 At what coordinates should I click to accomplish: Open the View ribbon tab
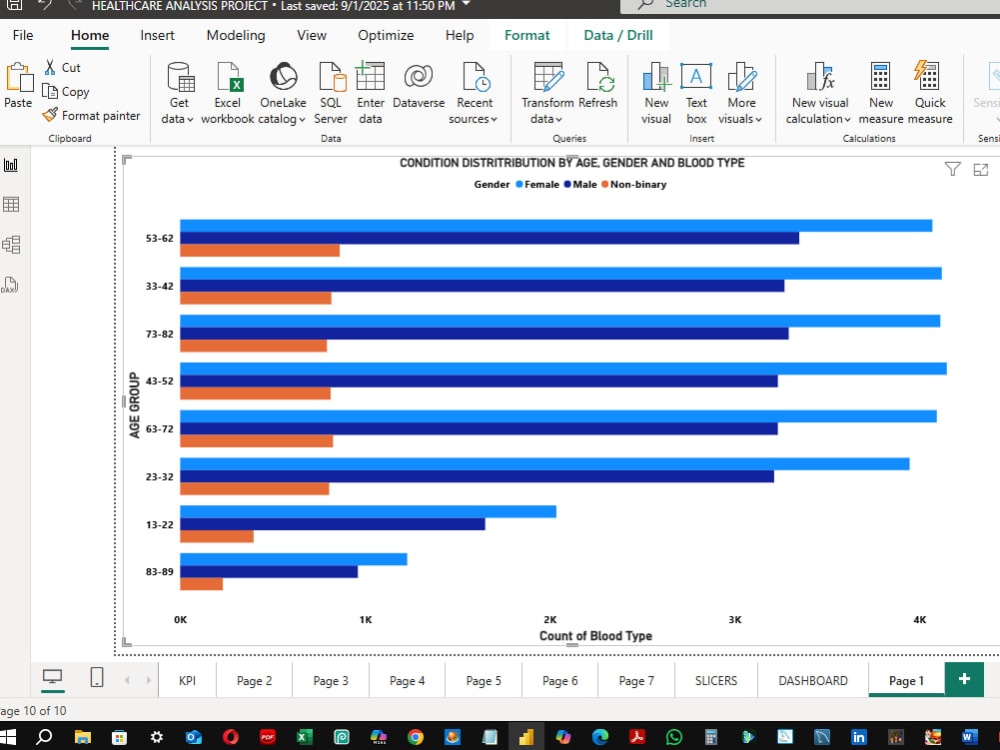tap(311, 35)
